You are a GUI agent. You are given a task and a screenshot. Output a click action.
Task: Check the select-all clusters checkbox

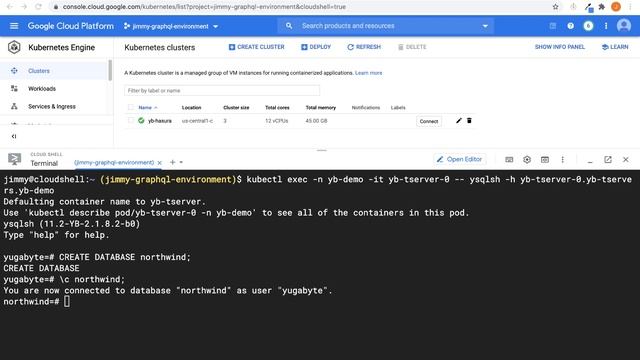click(x=131, y=107)
